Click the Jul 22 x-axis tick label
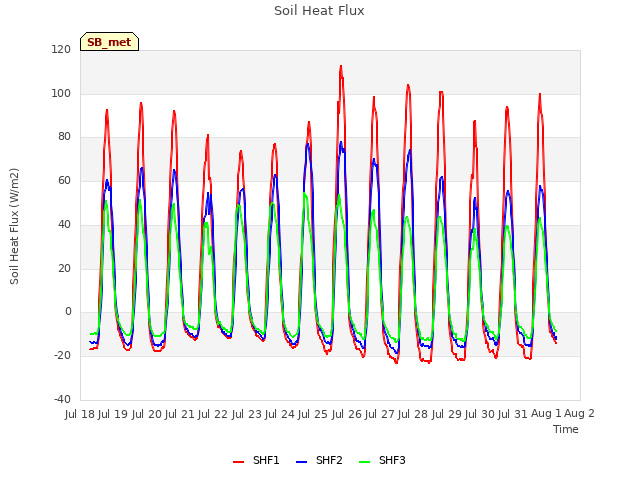 tap(213, 414)
